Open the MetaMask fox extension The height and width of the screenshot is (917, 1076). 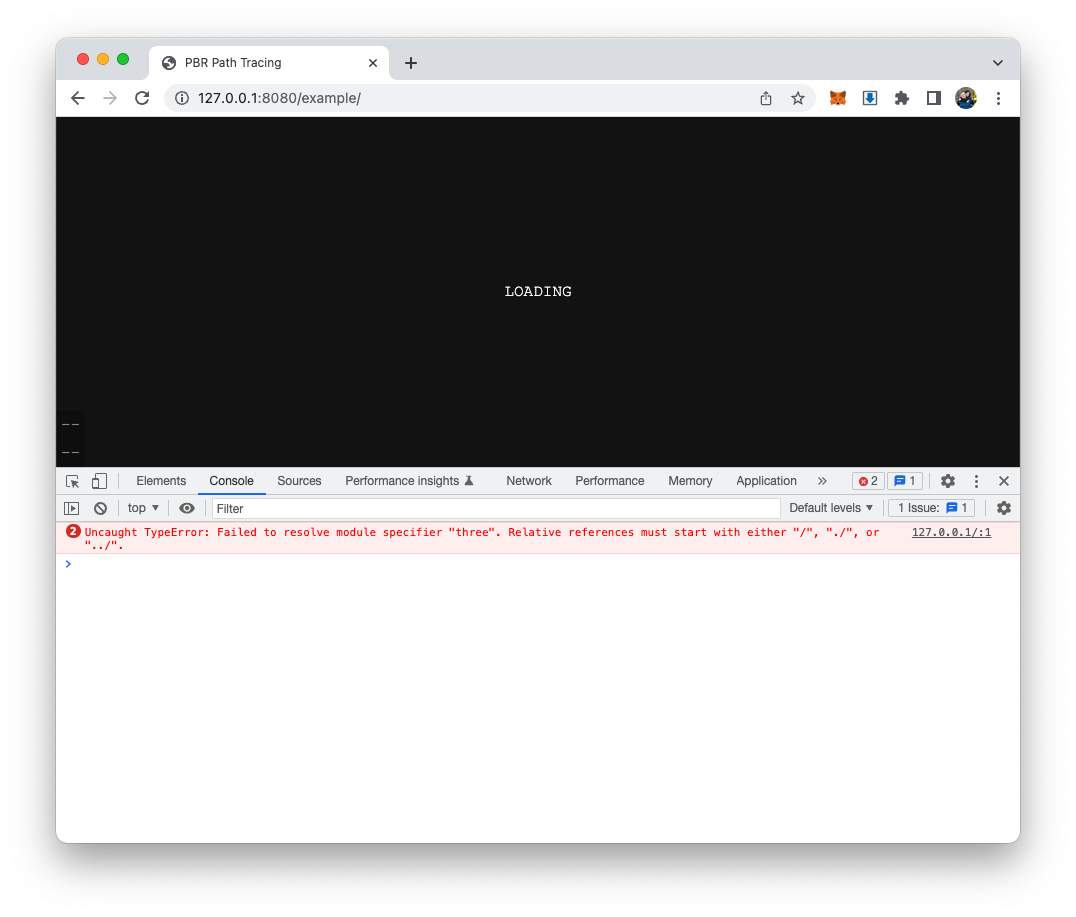(838, 98)
